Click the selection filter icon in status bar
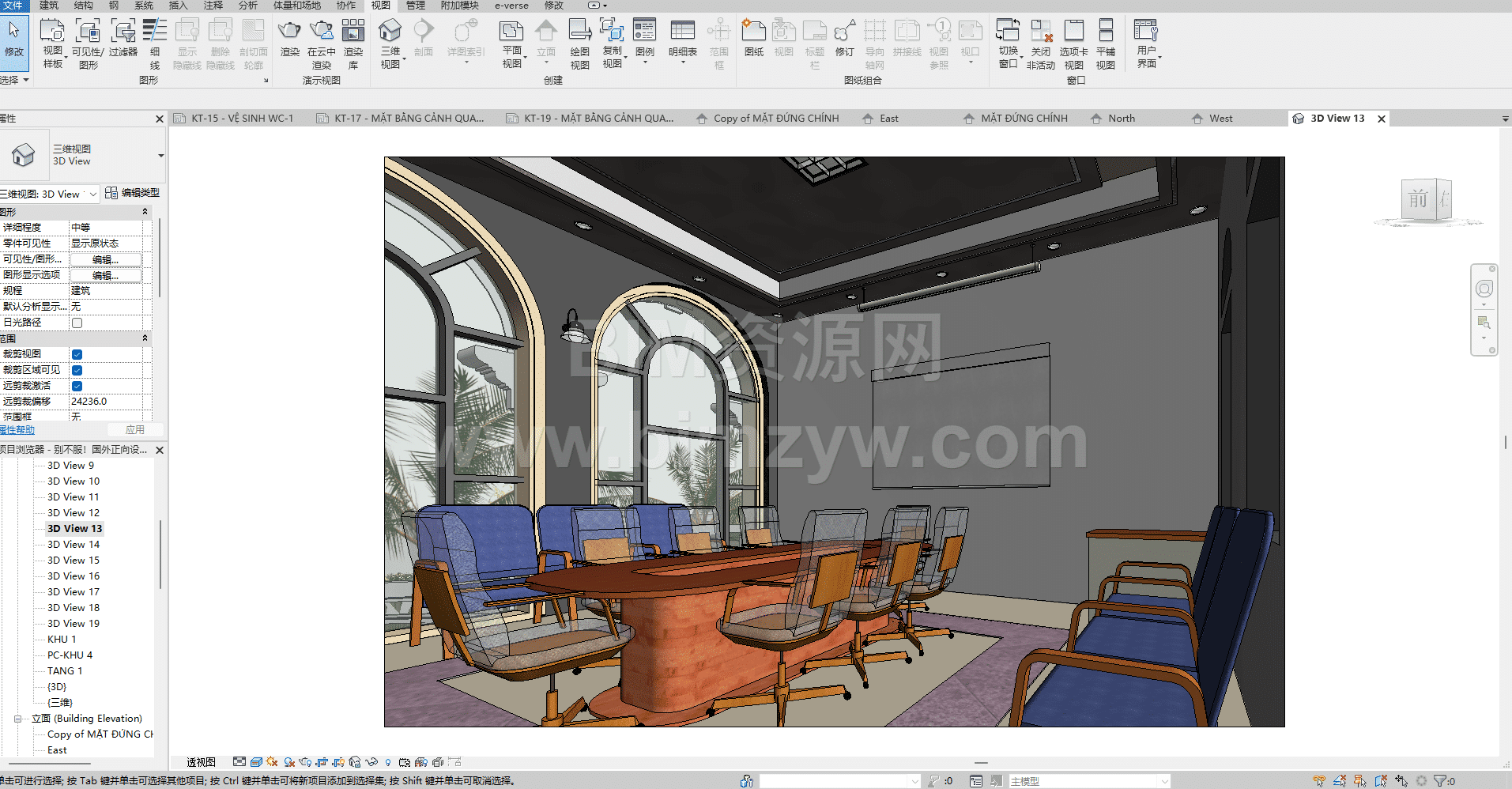This screenshot has width=1512, height=789. pyautogui.click(x=1440, y=781)
